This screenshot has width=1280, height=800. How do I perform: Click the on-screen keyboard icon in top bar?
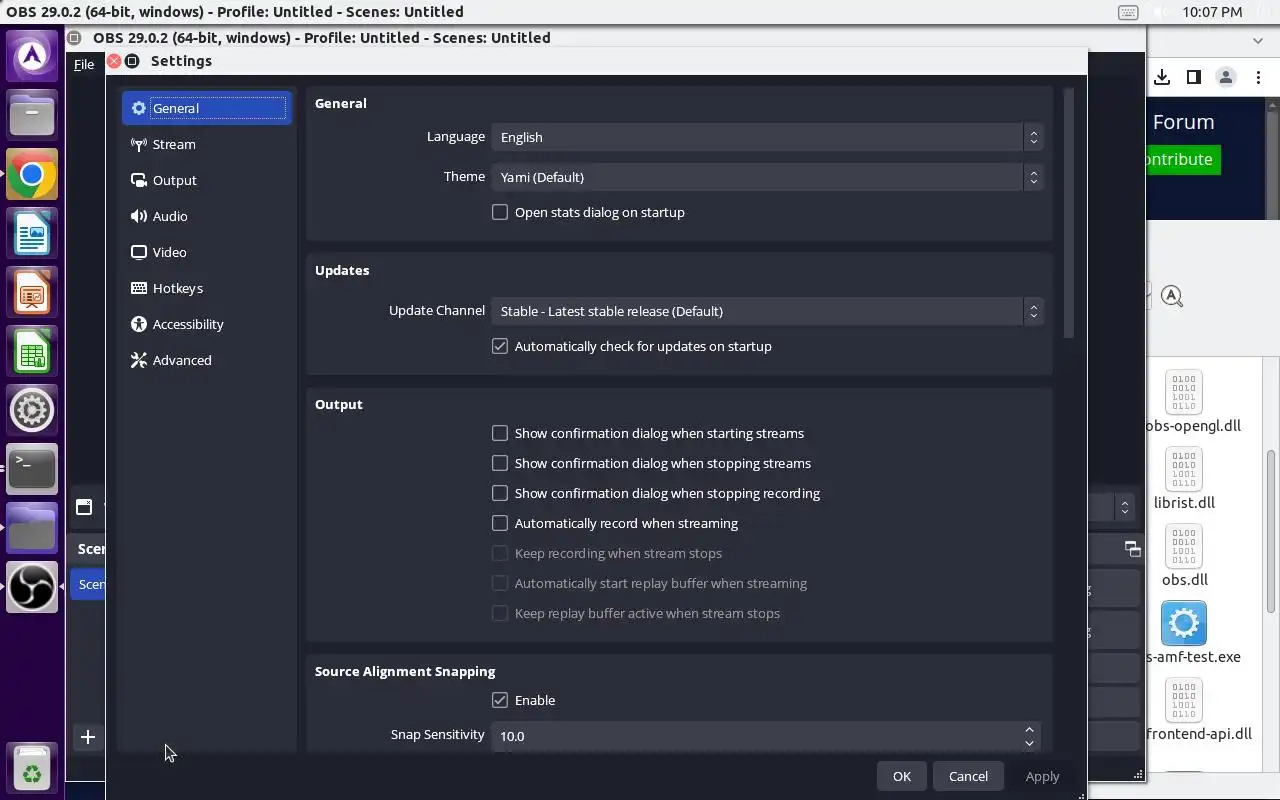1128,12
